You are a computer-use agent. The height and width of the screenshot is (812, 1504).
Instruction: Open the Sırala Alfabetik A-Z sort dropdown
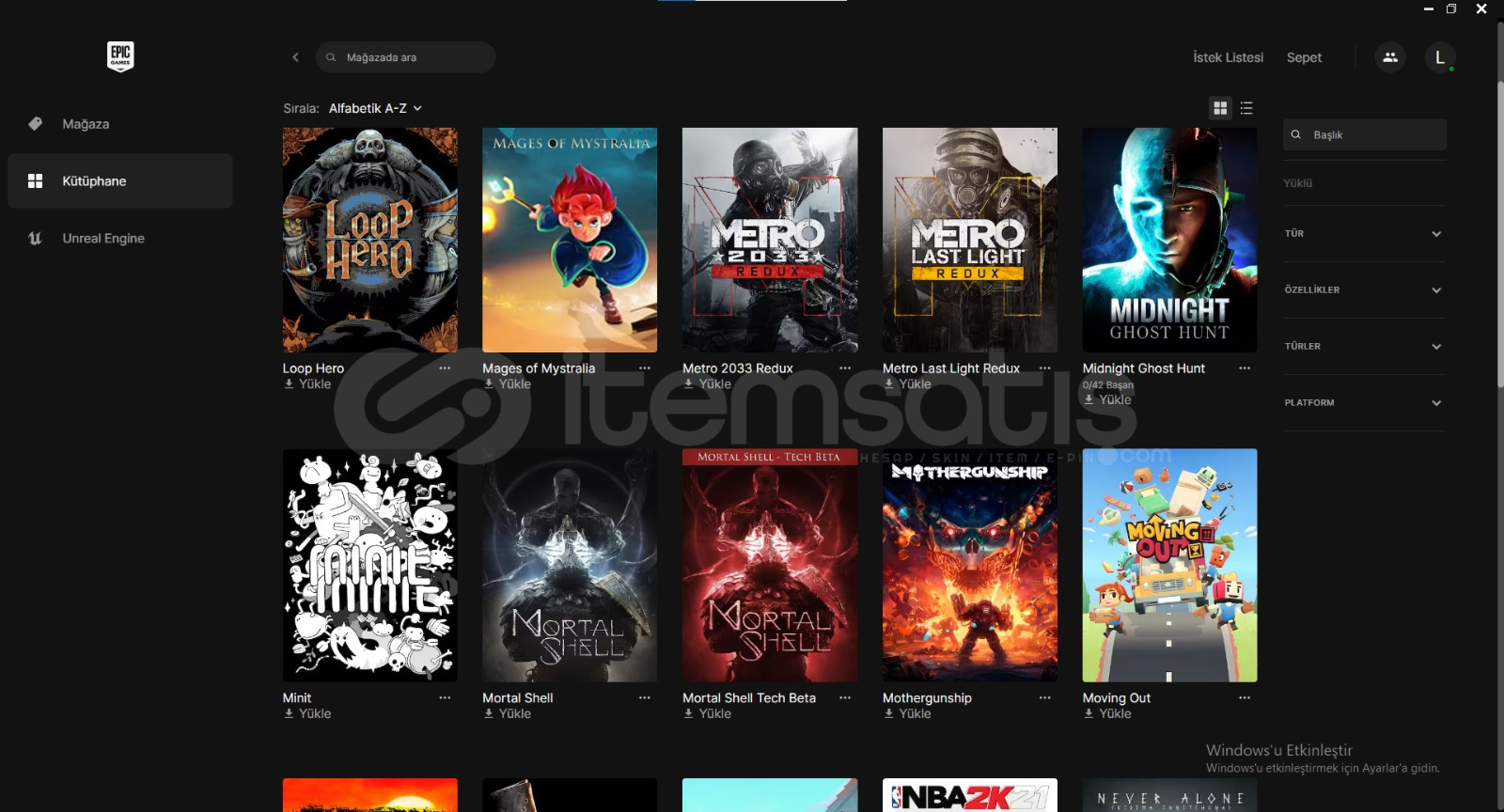375,108
